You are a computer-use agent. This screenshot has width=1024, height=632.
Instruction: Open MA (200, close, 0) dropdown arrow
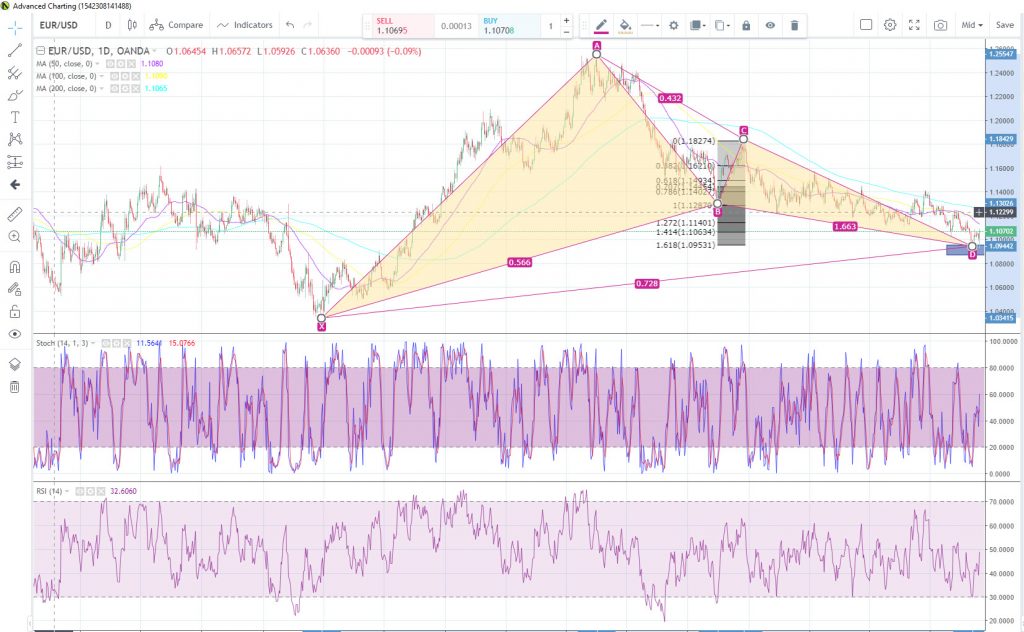pyautogui.click(x=101, y=88)
